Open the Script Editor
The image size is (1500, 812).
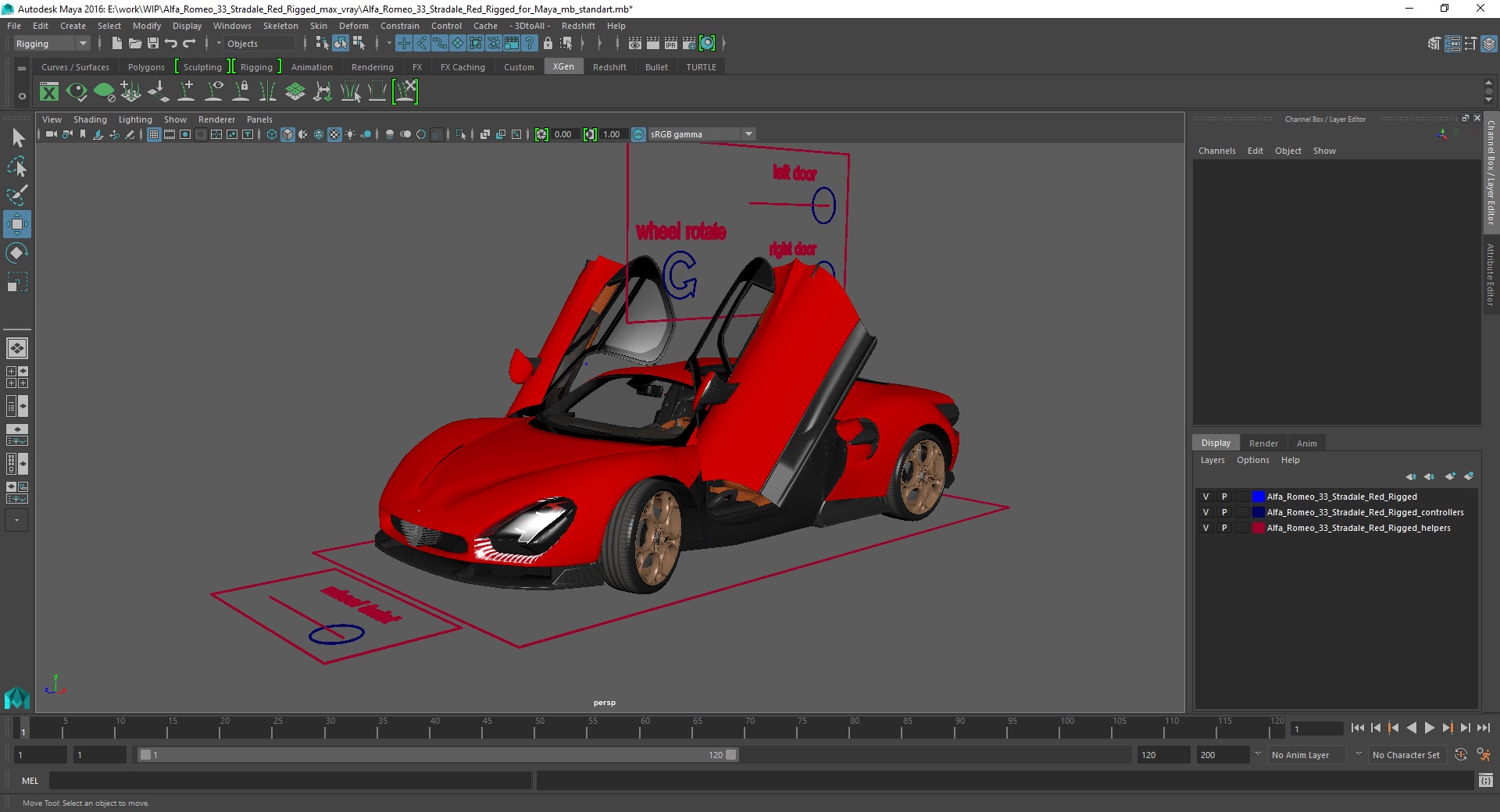tap(1485, 780)
